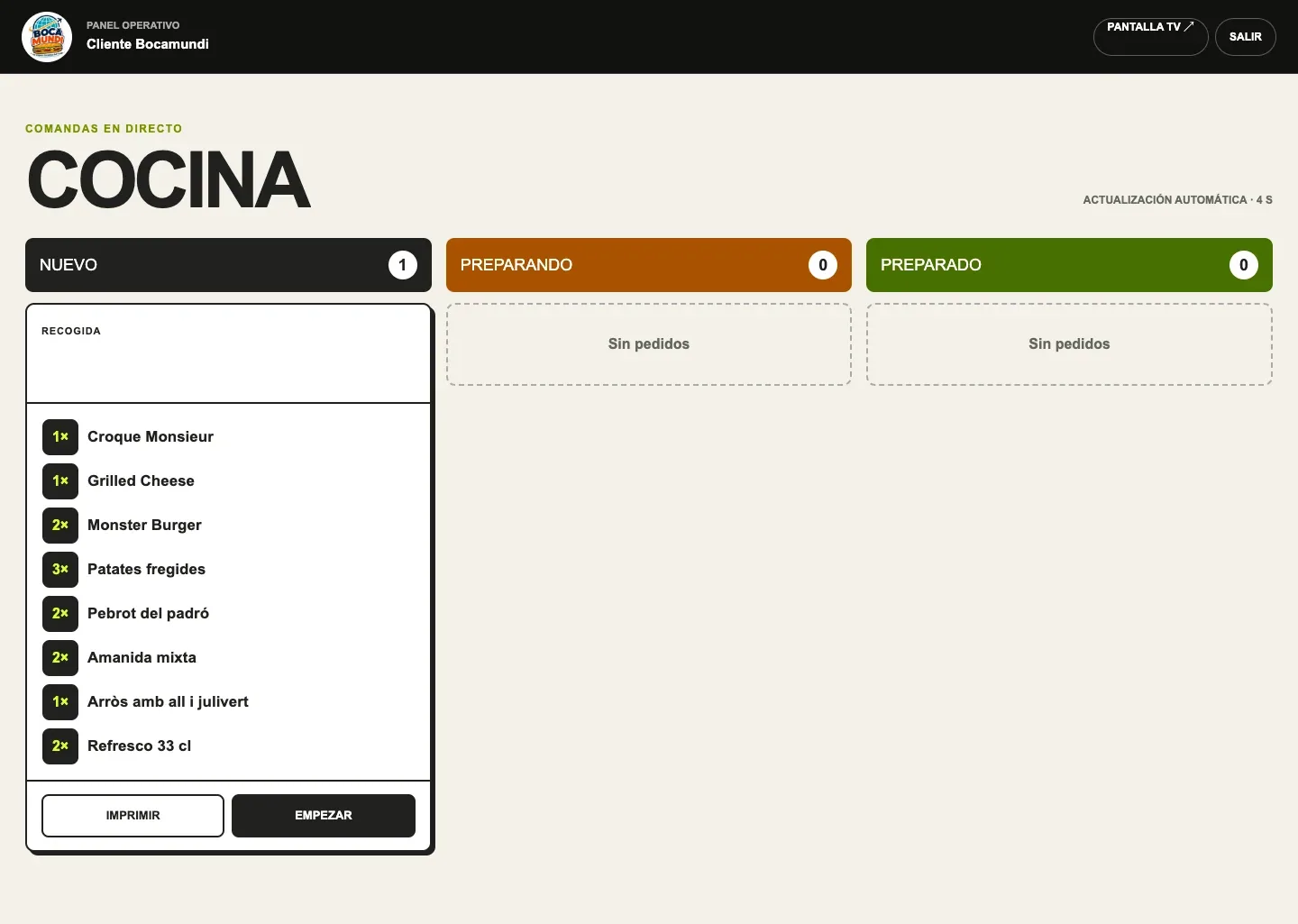Viewport: 1298px width, 924px height.
Task: Click the Croque Monsieur item
Action: coord(151,437)
